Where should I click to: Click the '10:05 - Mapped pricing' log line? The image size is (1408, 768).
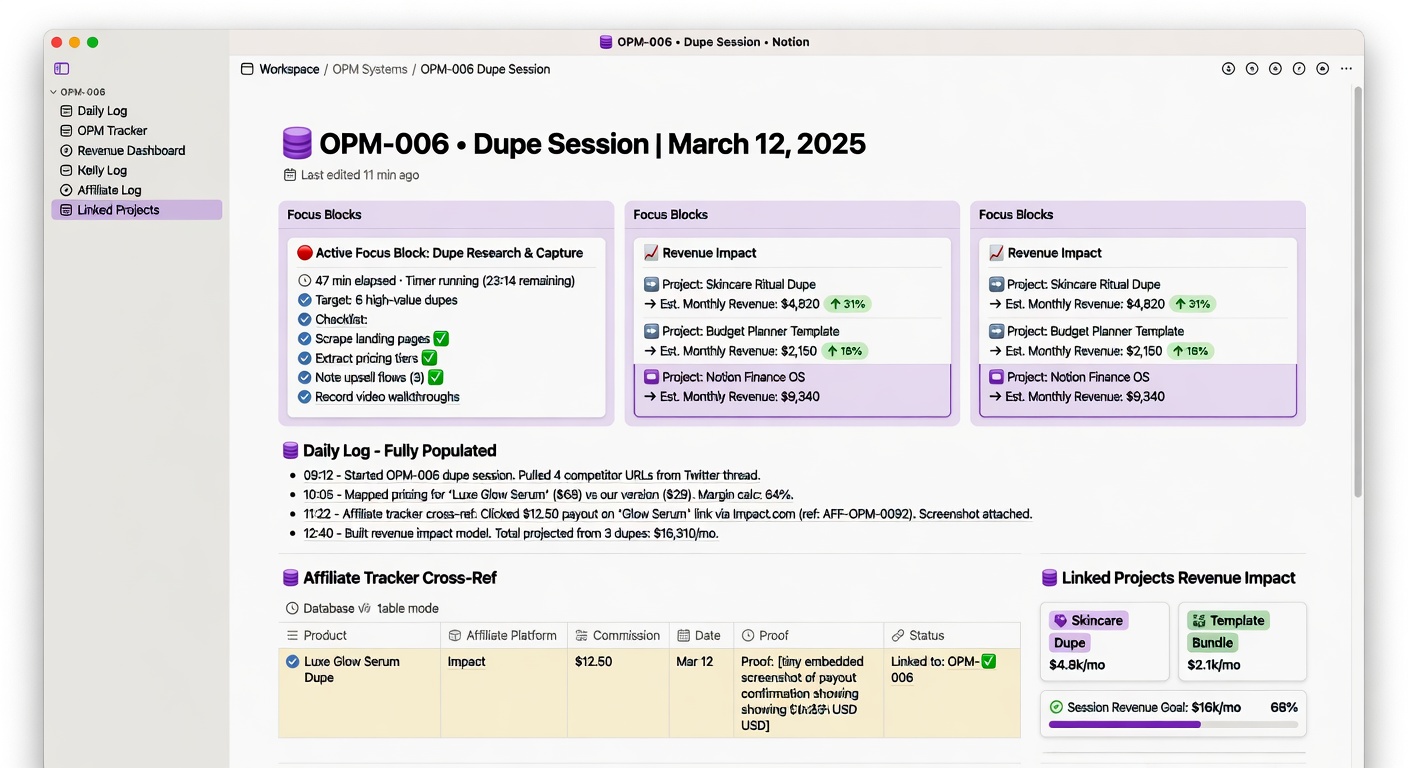point(549,494)
